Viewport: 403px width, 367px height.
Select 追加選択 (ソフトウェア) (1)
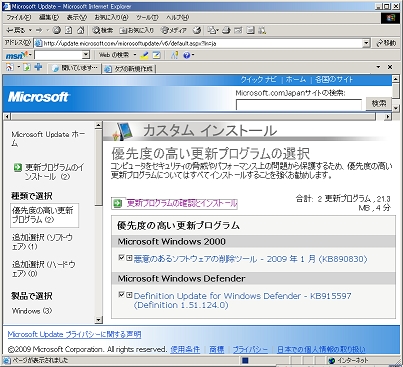pos(42,242)
